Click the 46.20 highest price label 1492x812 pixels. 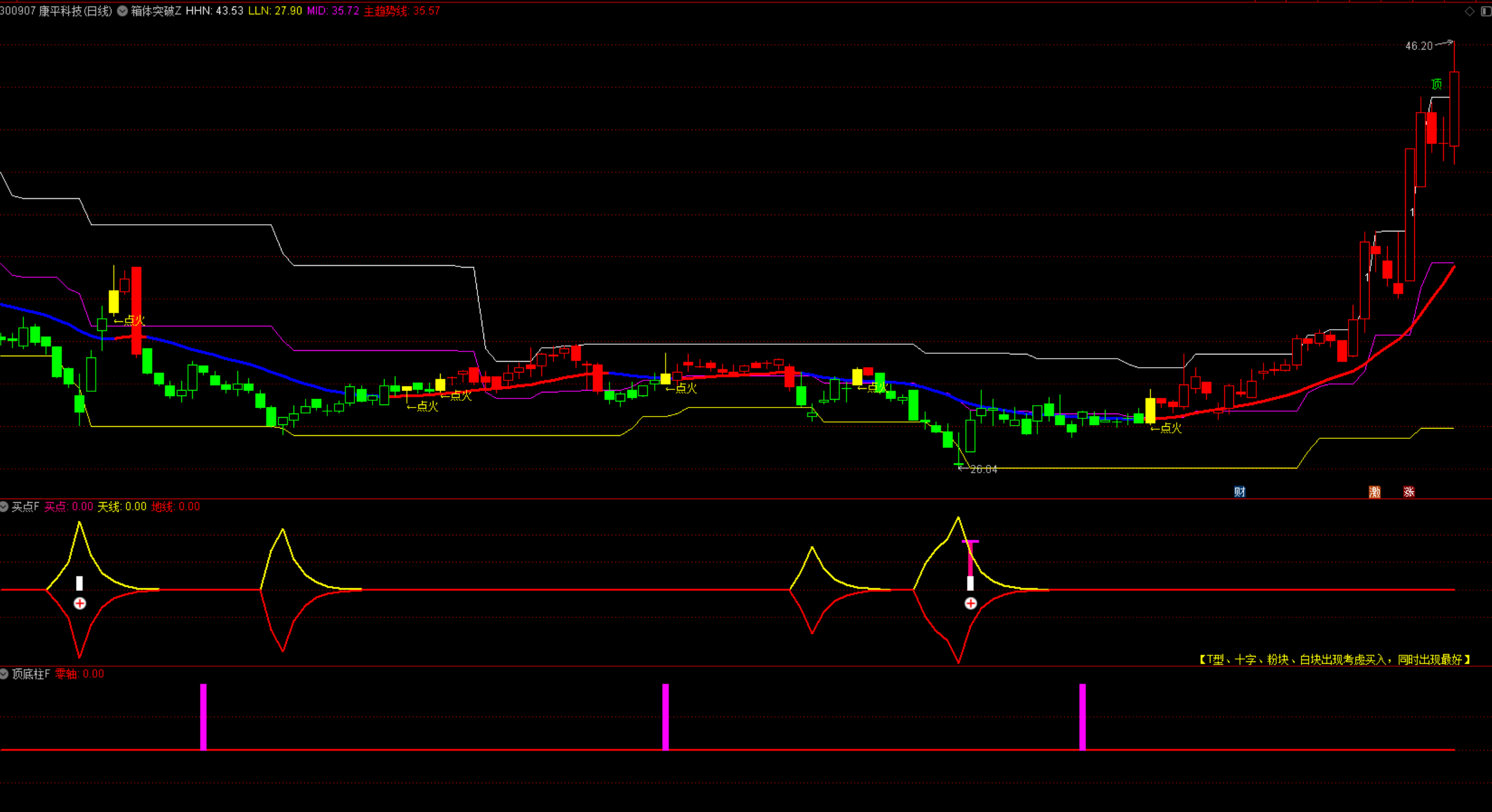pos(1418,46)
